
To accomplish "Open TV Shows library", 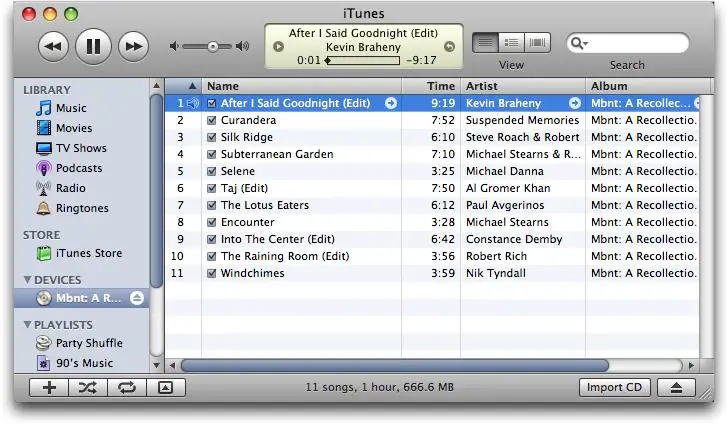I will (x=72, y=148).
